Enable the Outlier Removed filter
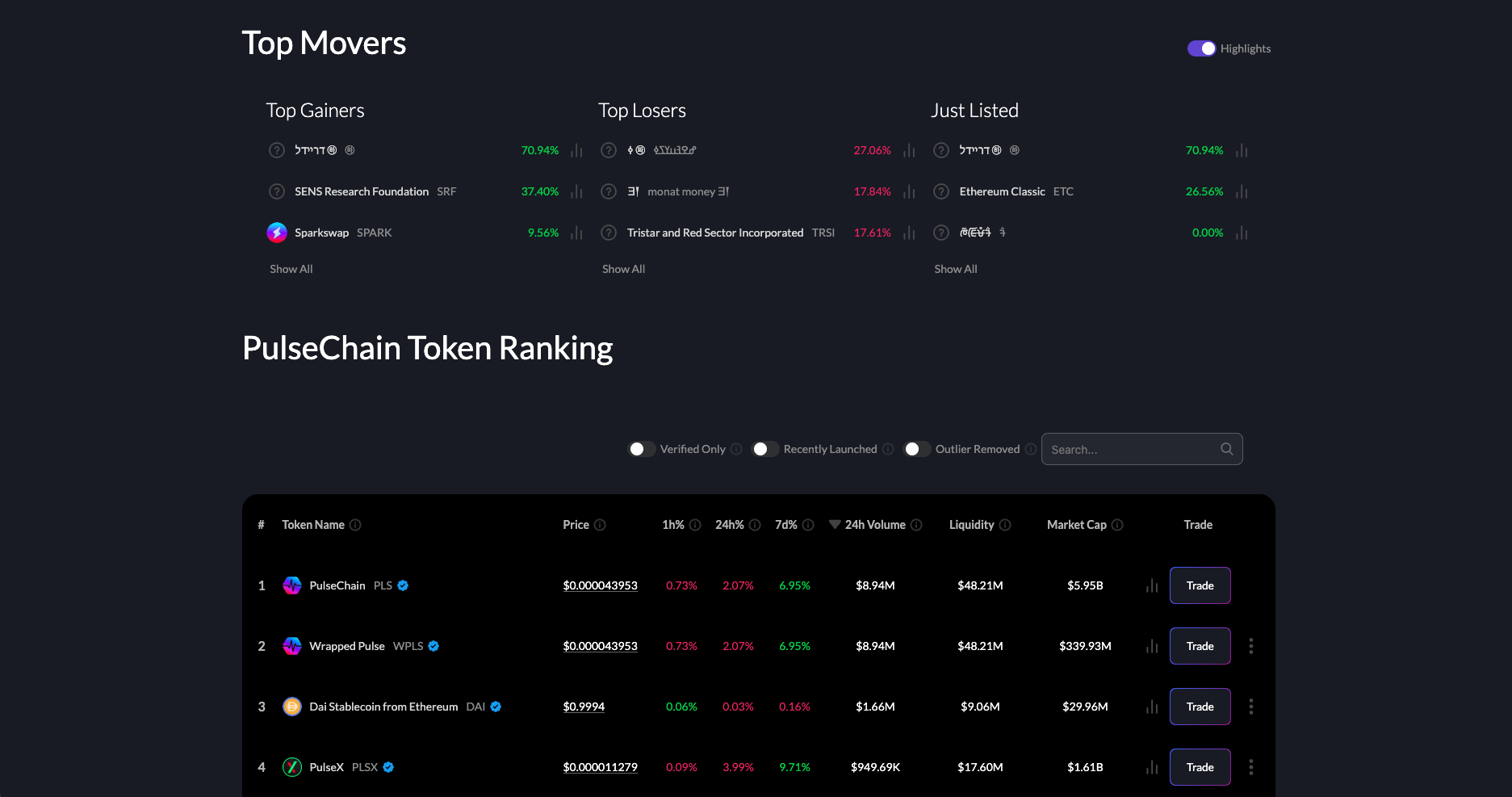This screenshot has height=797, width=1512. [917, 448]
